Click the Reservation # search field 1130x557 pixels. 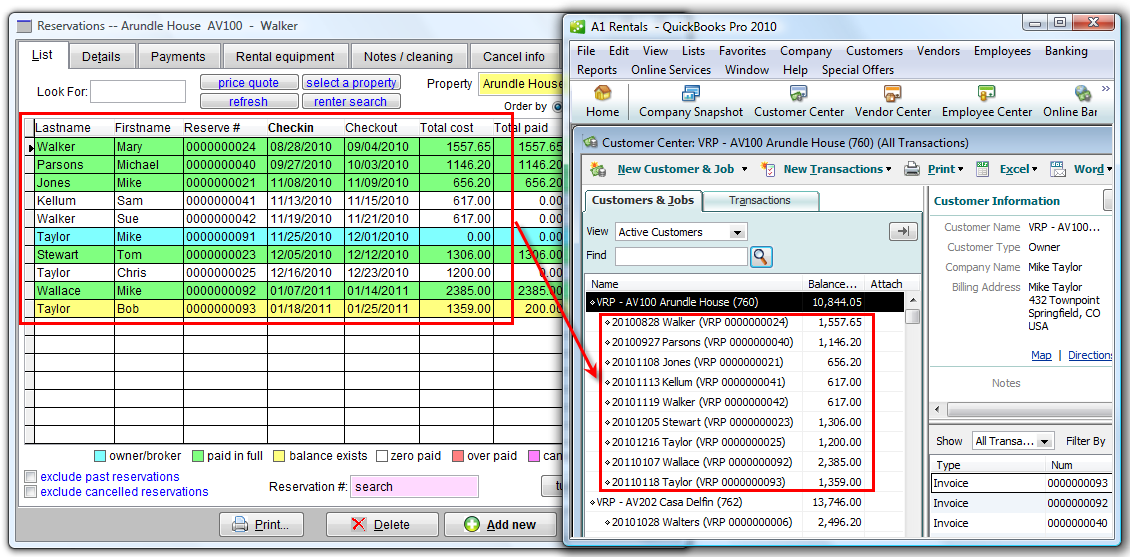tap(414, 486)
